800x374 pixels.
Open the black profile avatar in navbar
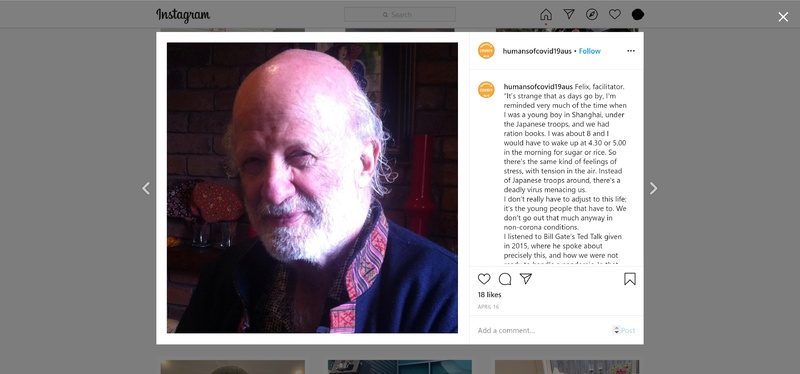[638, 15]
